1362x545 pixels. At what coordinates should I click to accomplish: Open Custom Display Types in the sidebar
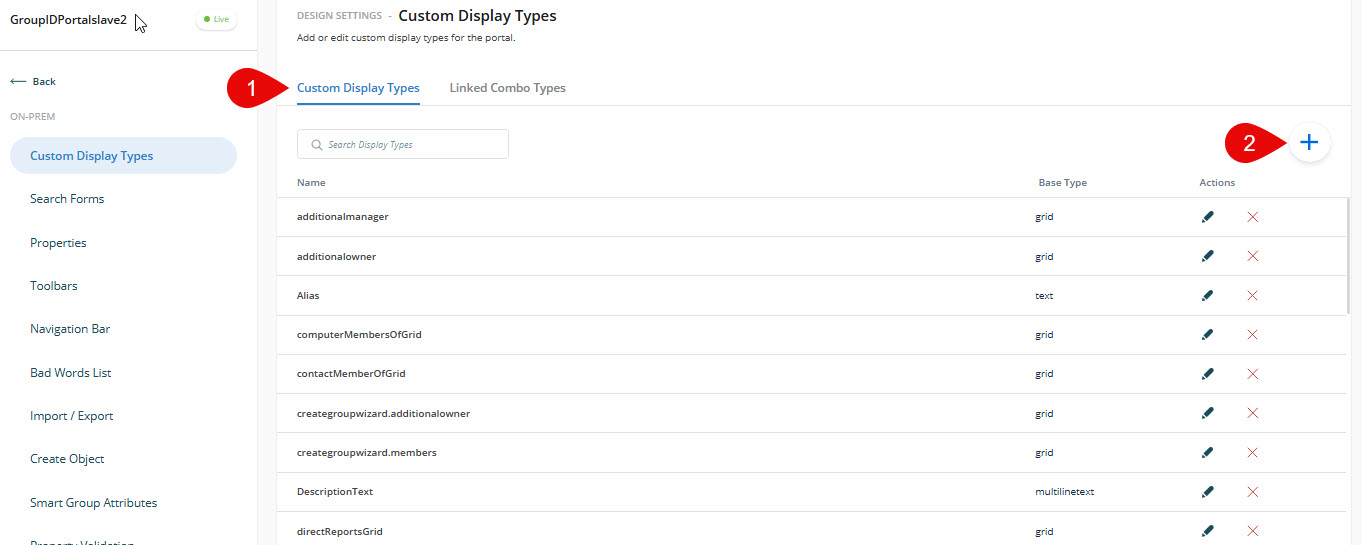coord(123,156)
